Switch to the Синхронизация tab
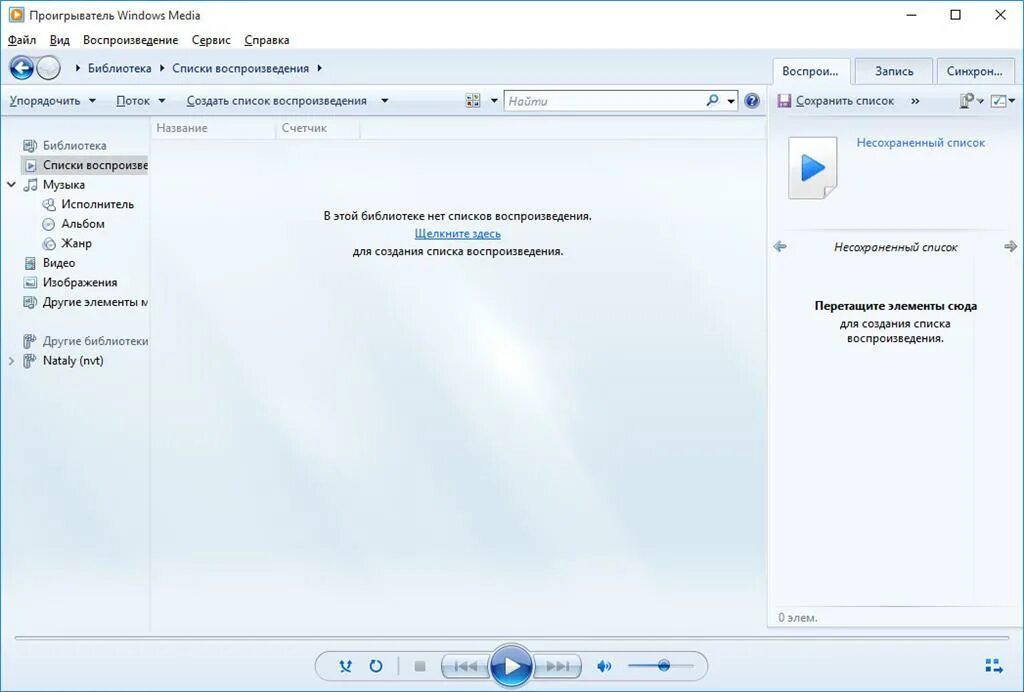This screenshot has height=692, width=1024. pyautogui.click(x=974, y=71)
